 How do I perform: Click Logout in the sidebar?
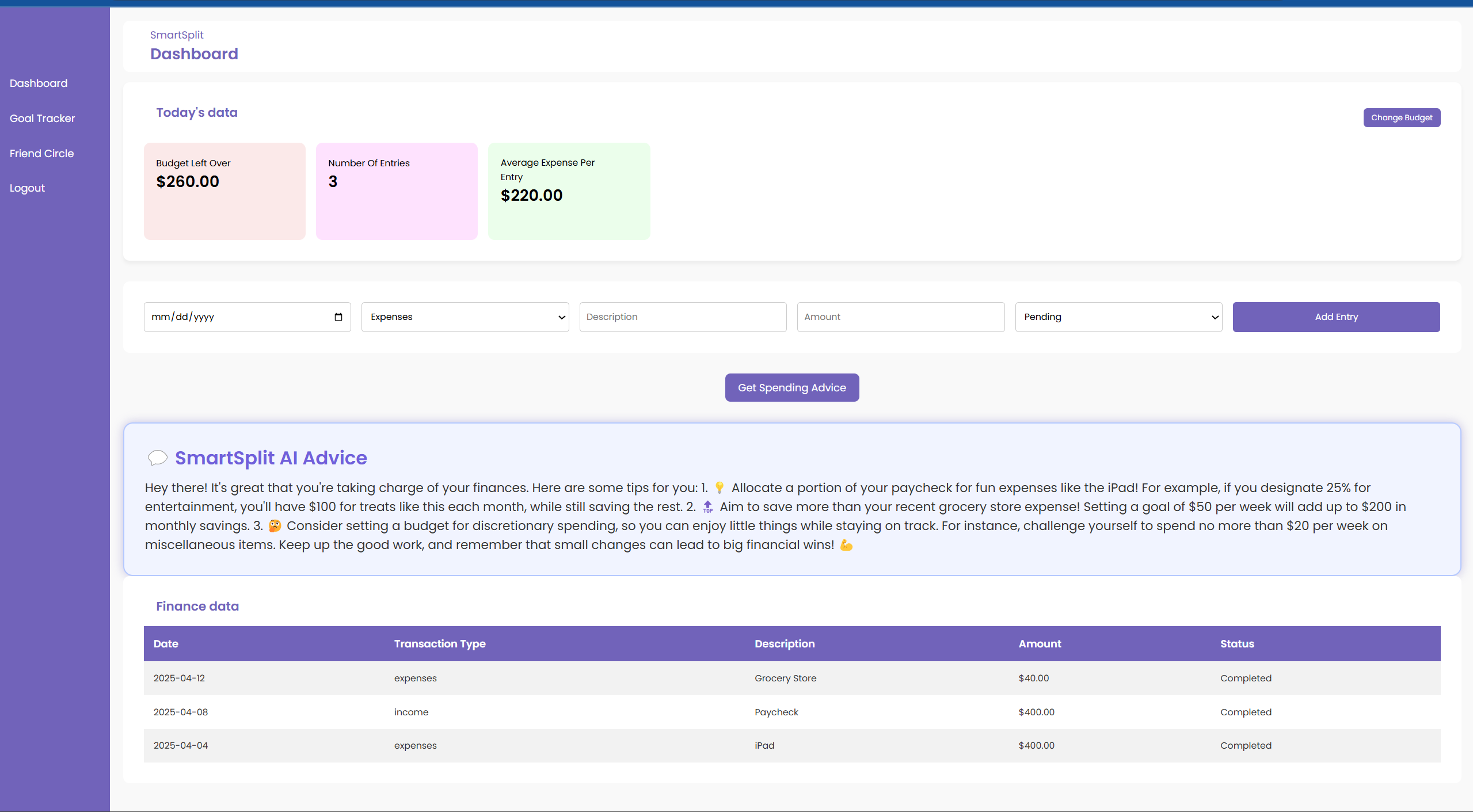(x=27, y=188)
